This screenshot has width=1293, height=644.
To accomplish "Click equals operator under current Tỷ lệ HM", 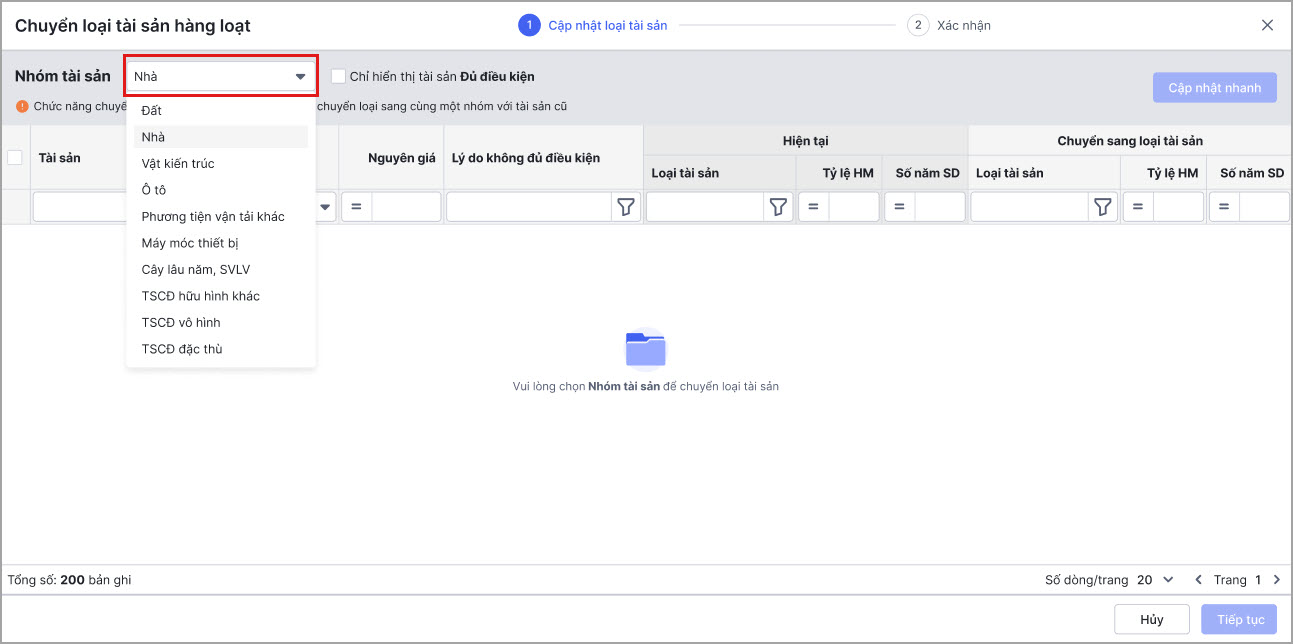I will 813,207.
